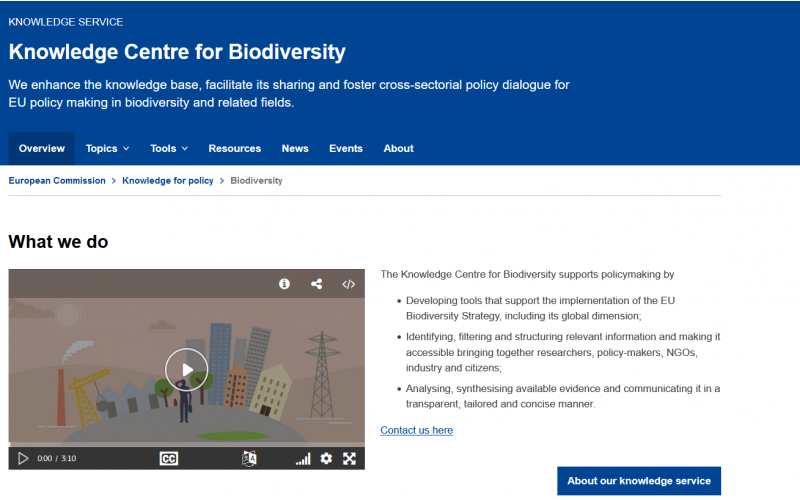Image resolution: width=800 pixels, height=500 pixels.
Task: Open video settings gear
Action: [326, 459]
